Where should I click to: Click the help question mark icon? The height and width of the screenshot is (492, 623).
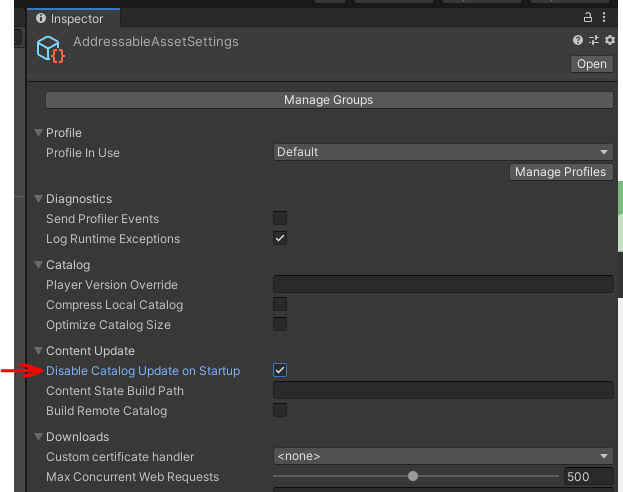click(578, 41)
